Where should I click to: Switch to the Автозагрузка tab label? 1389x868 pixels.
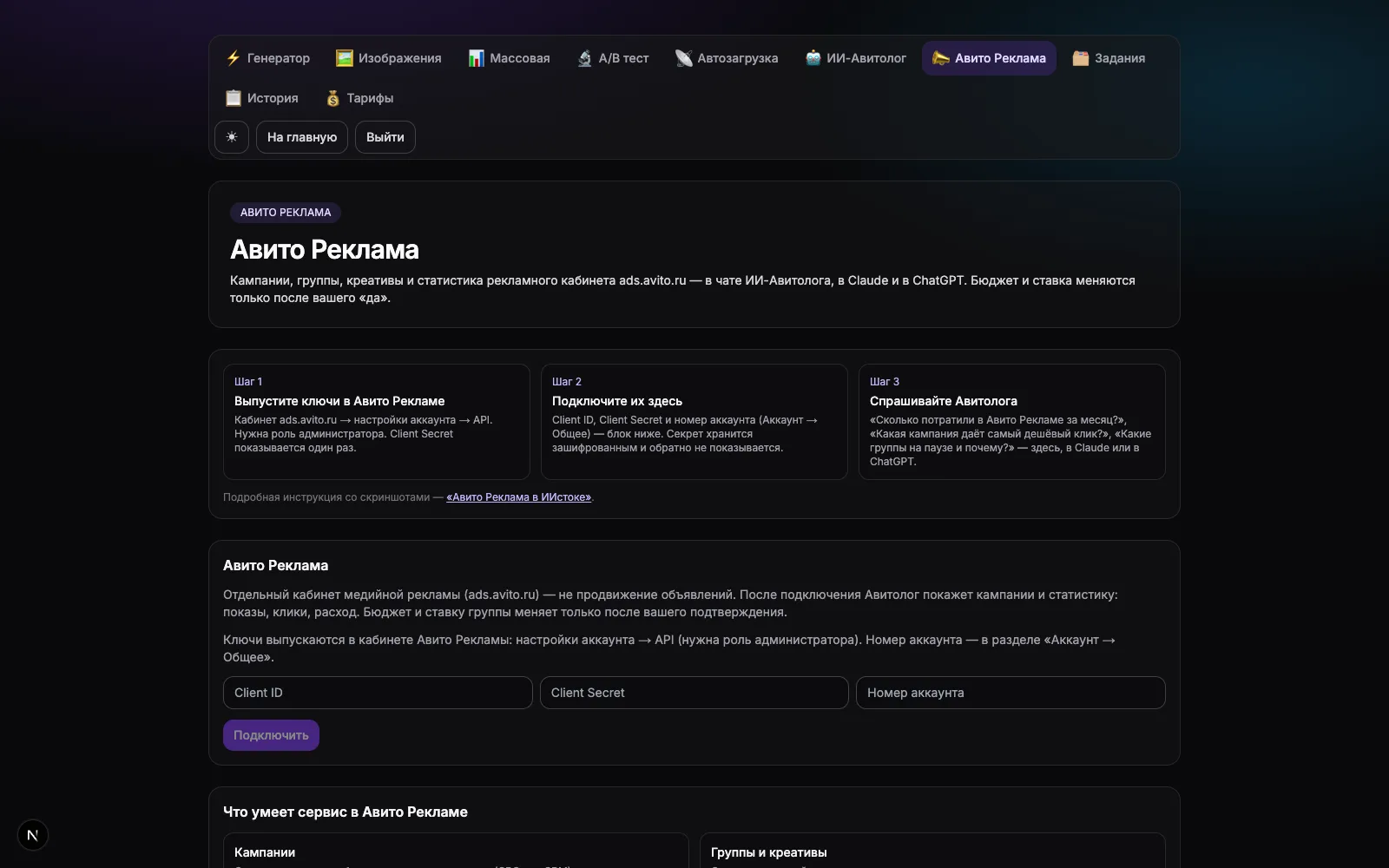pos(738,58)
